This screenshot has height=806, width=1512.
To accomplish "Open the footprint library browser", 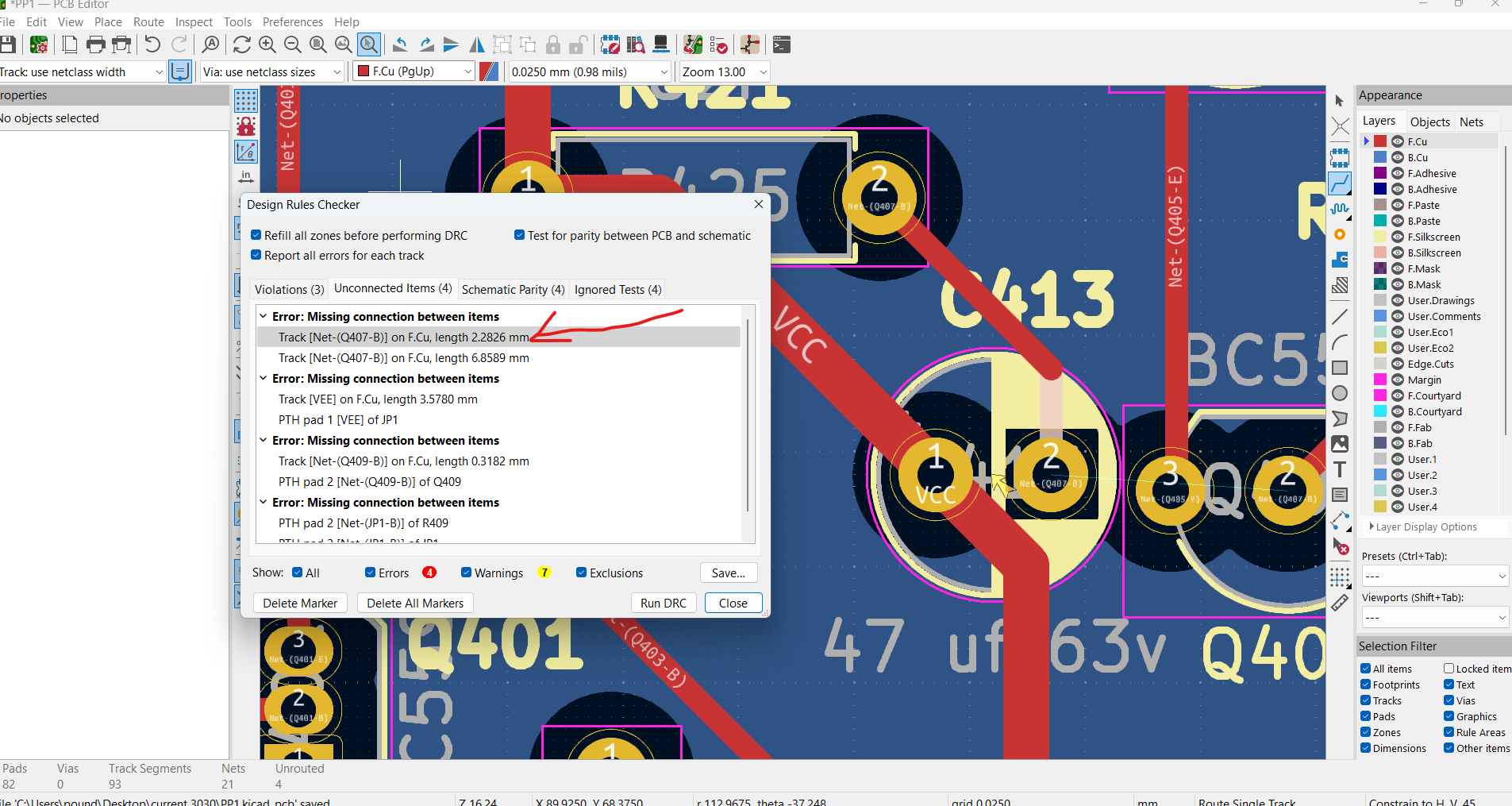I will (x=635, y=44).
